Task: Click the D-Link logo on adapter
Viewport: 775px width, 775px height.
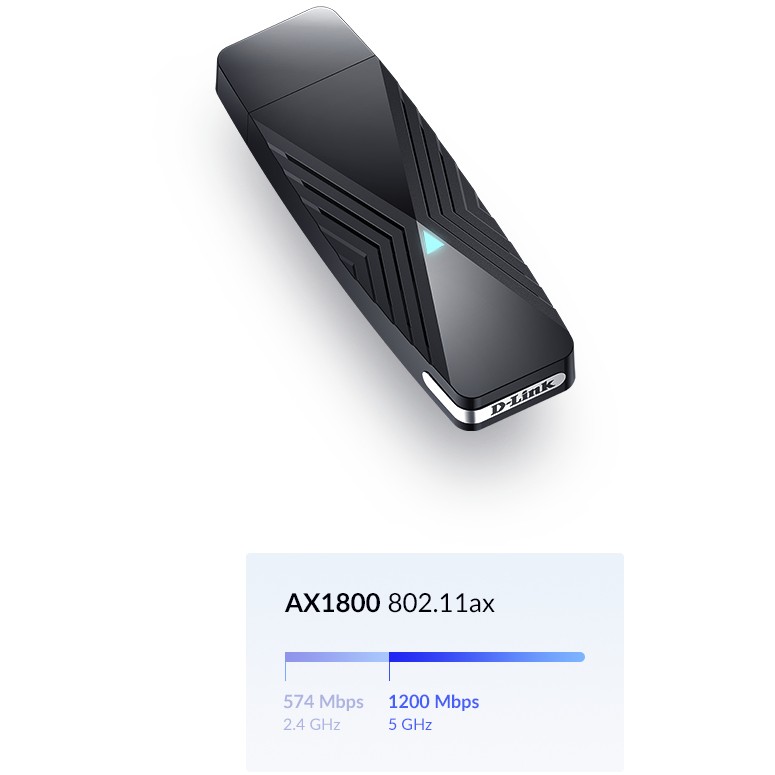Action: click(x=521, y=399)
